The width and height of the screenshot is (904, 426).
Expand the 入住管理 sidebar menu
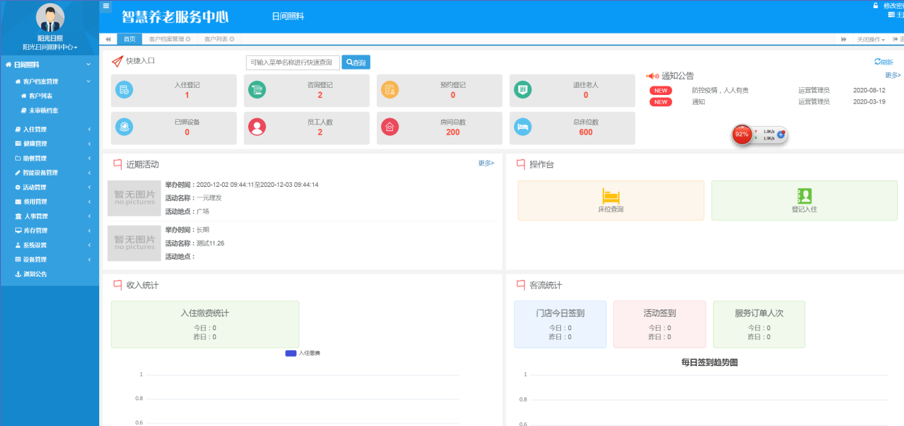click(x=49, y=129)
